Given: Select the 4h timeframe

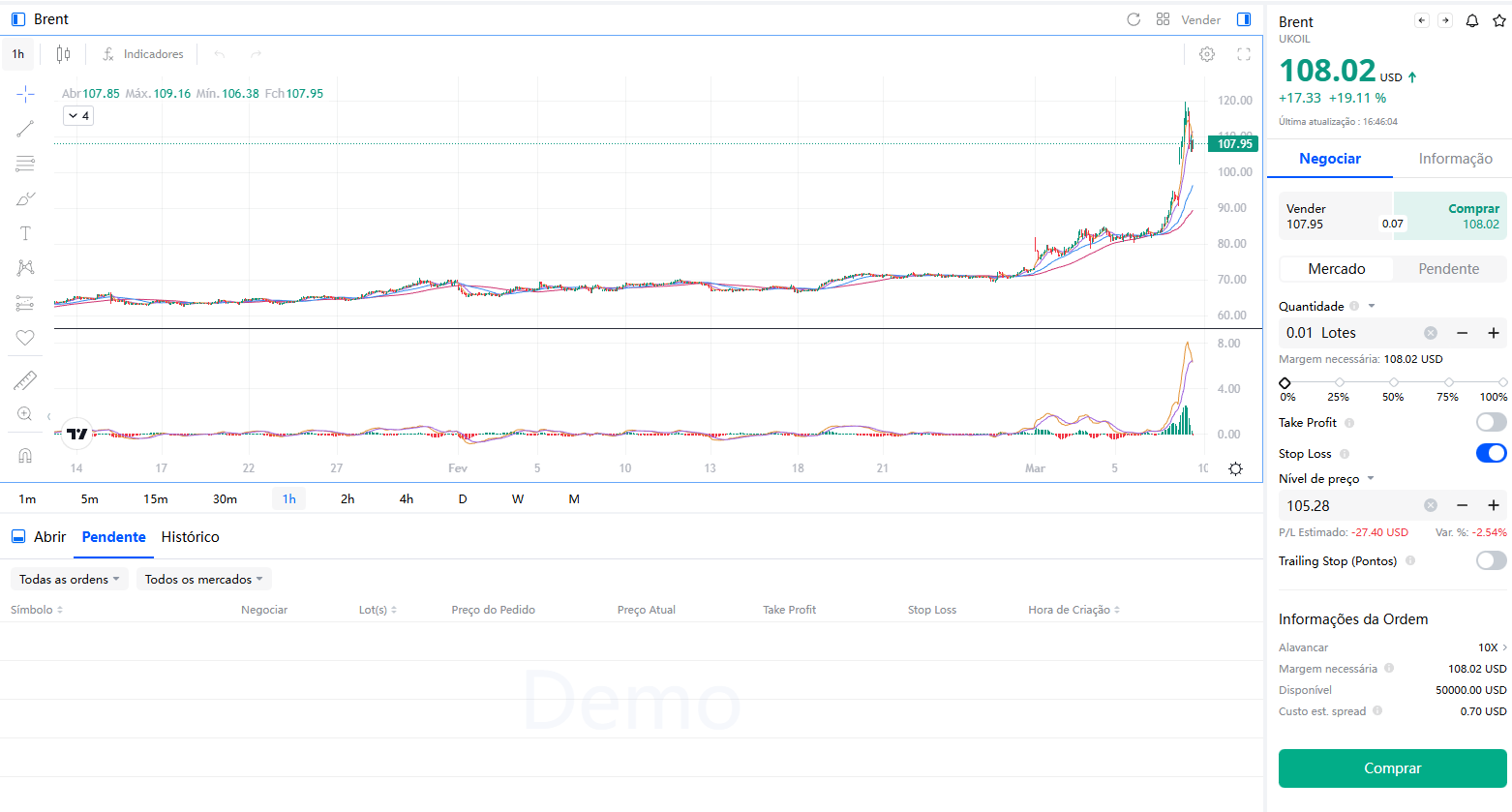Looking at the screenshot, I should pos(407,499).
